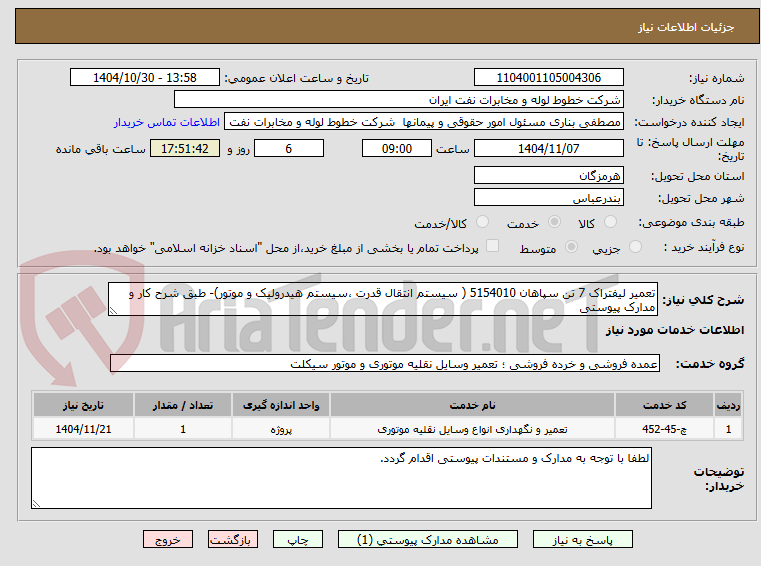Click service code cell چ-45-452
761x566 pixels.
click(664, 429)
